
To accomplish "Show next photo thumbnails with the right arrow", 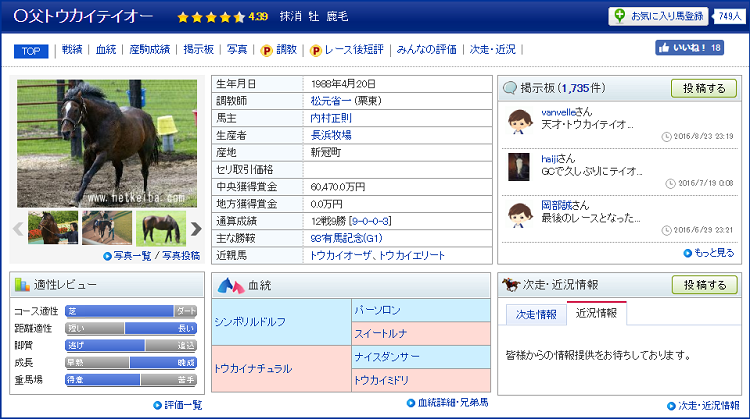I will click(196, 229).
